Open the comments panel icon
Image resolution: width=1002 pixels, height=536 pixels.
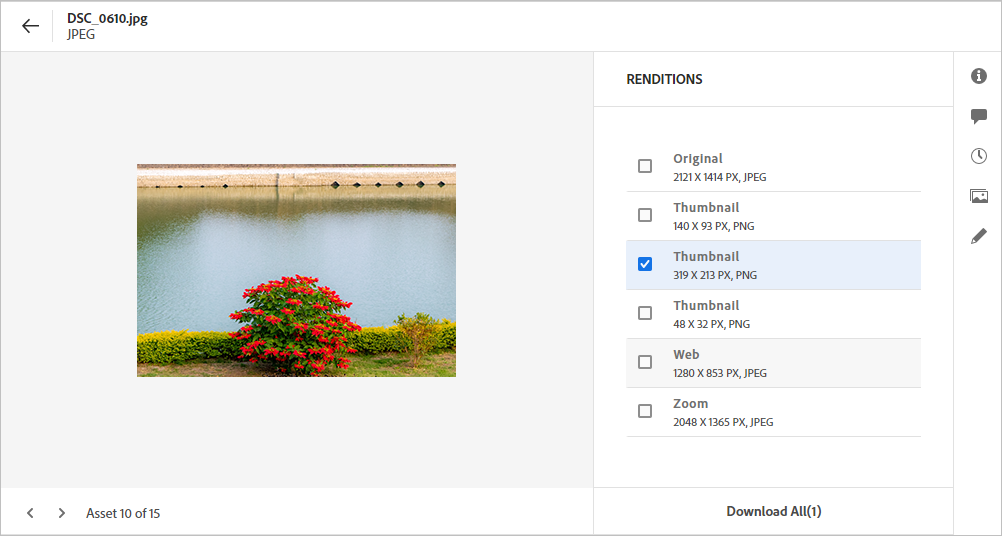click(x=979, y=117)
